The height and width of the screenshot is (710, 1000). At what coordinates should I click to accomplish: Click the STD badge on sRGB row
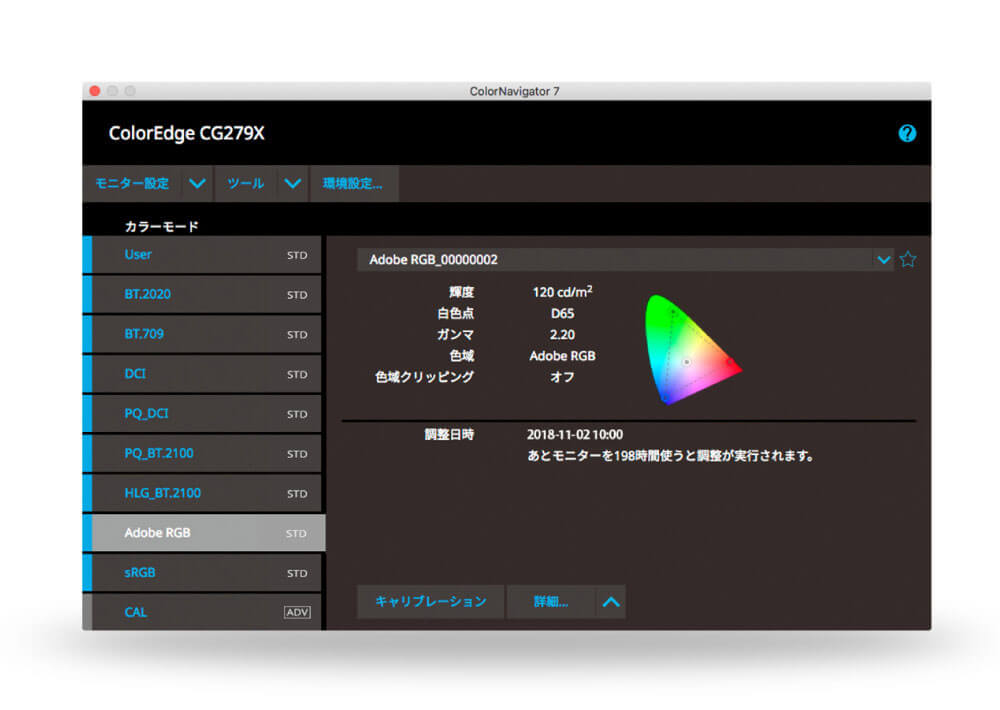pyautogui.click(x=297, y=573)
